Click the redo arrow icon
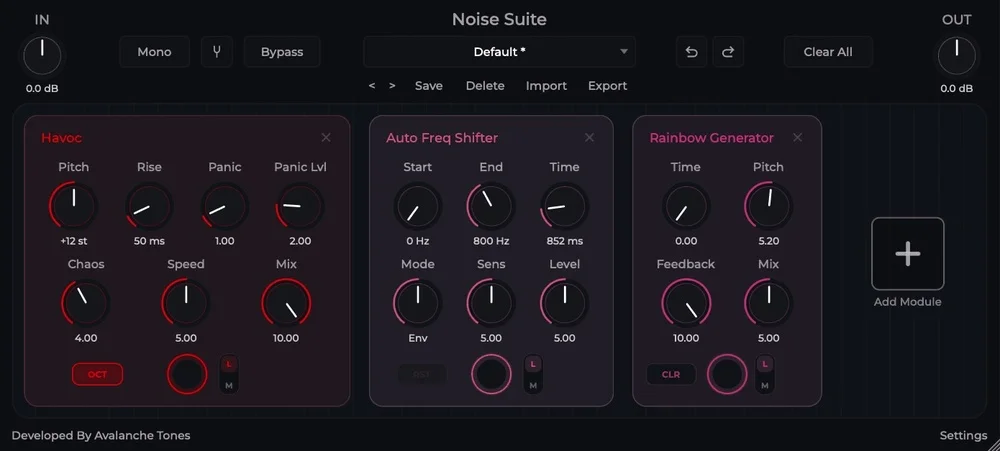This screenshot has width=1000, height=451. [728, 52]
